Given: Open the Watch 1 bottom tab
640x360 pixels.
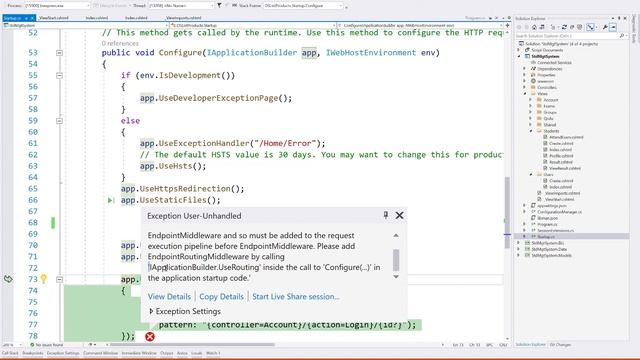Looking at the screenshot, I should coord(213,353).
